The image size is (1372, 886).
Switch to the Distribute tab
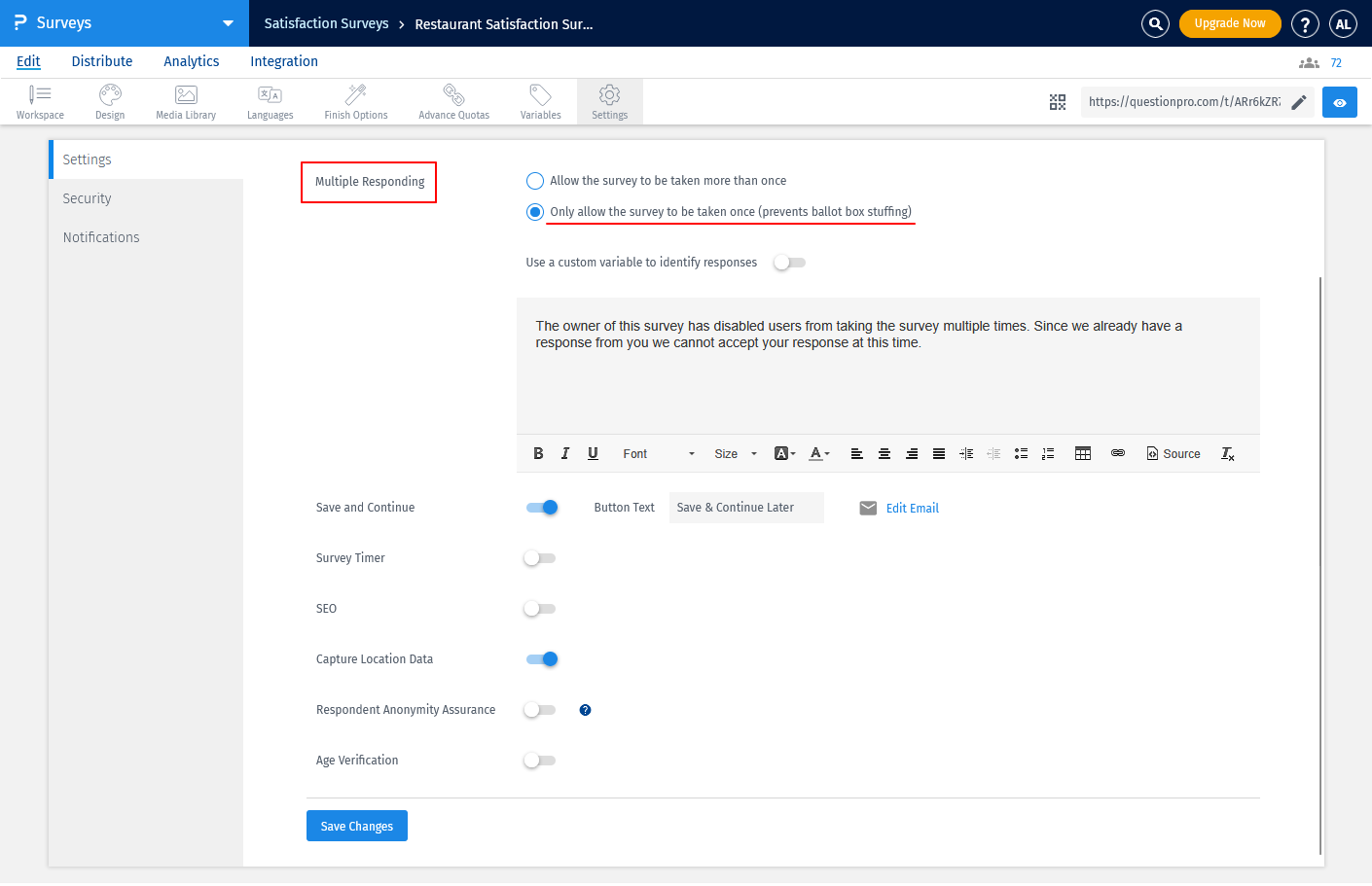[x=101, y=61]
